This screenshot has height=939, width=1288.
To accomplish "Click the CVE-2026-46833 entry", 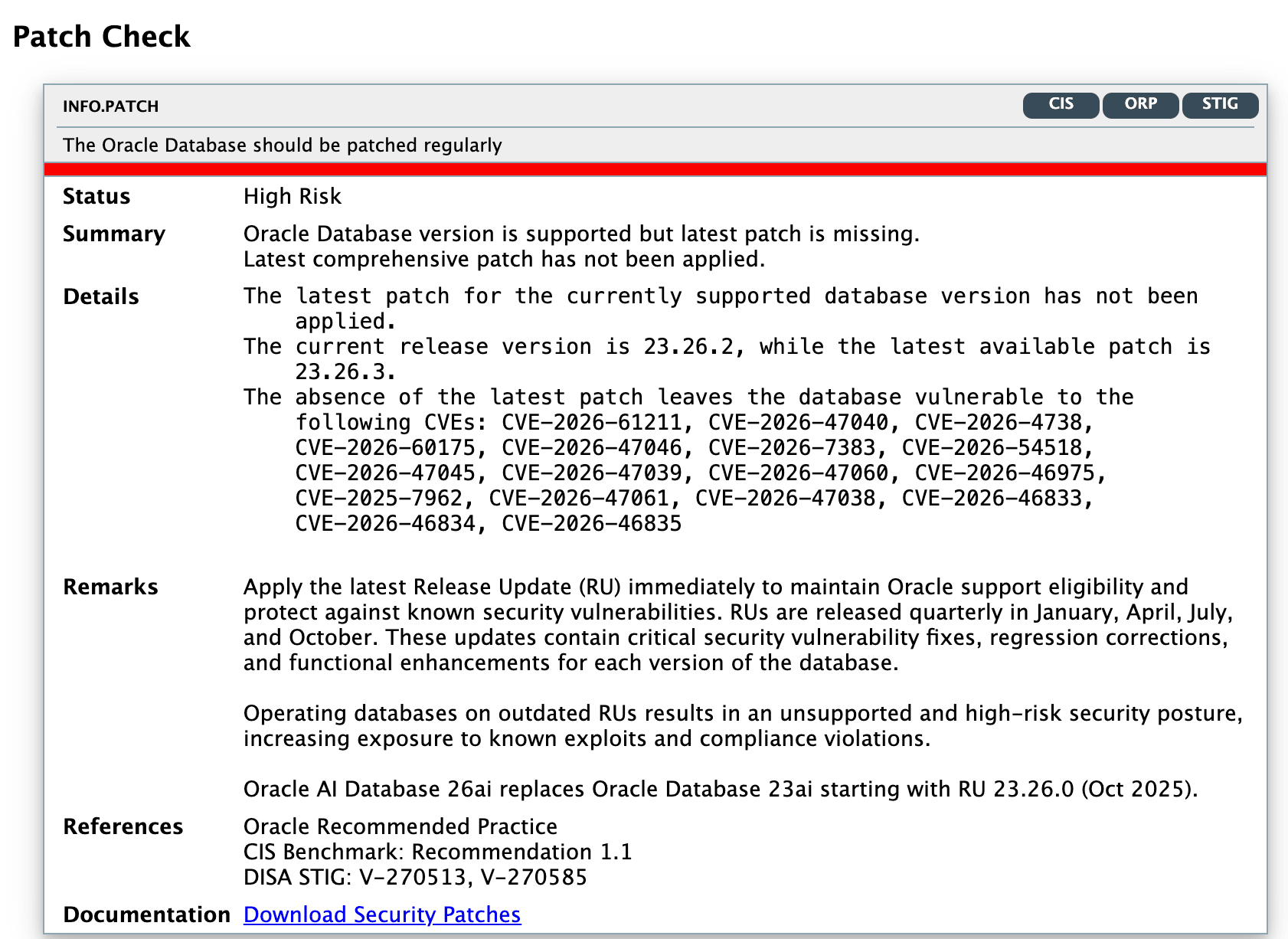I will point(992,499).
